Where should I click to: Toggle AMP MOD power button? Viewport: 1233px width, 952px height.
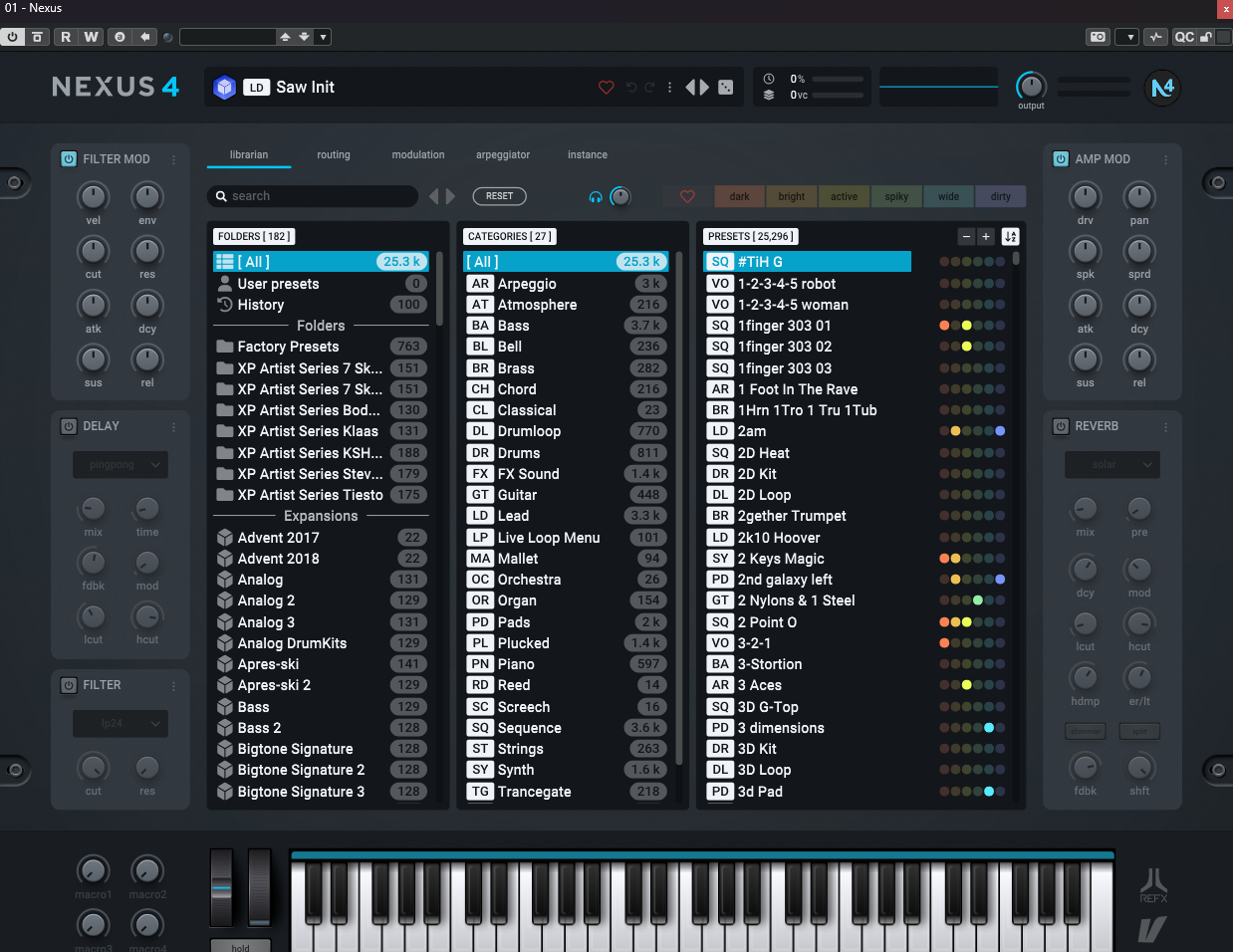tap(1061, 159)
